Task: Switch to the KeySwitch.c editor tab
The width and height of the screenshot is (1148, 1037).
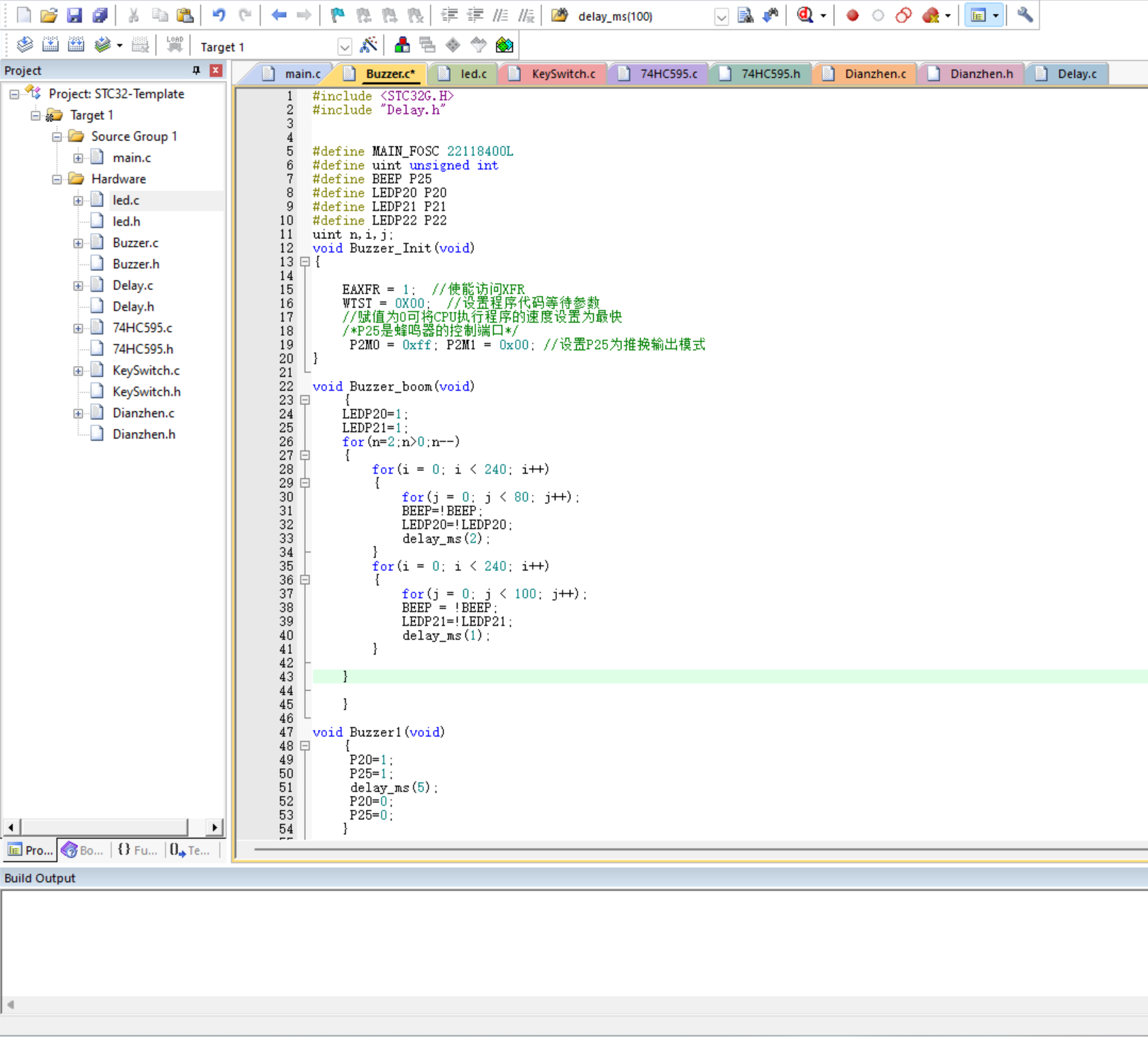Action: tap(563, 74)
